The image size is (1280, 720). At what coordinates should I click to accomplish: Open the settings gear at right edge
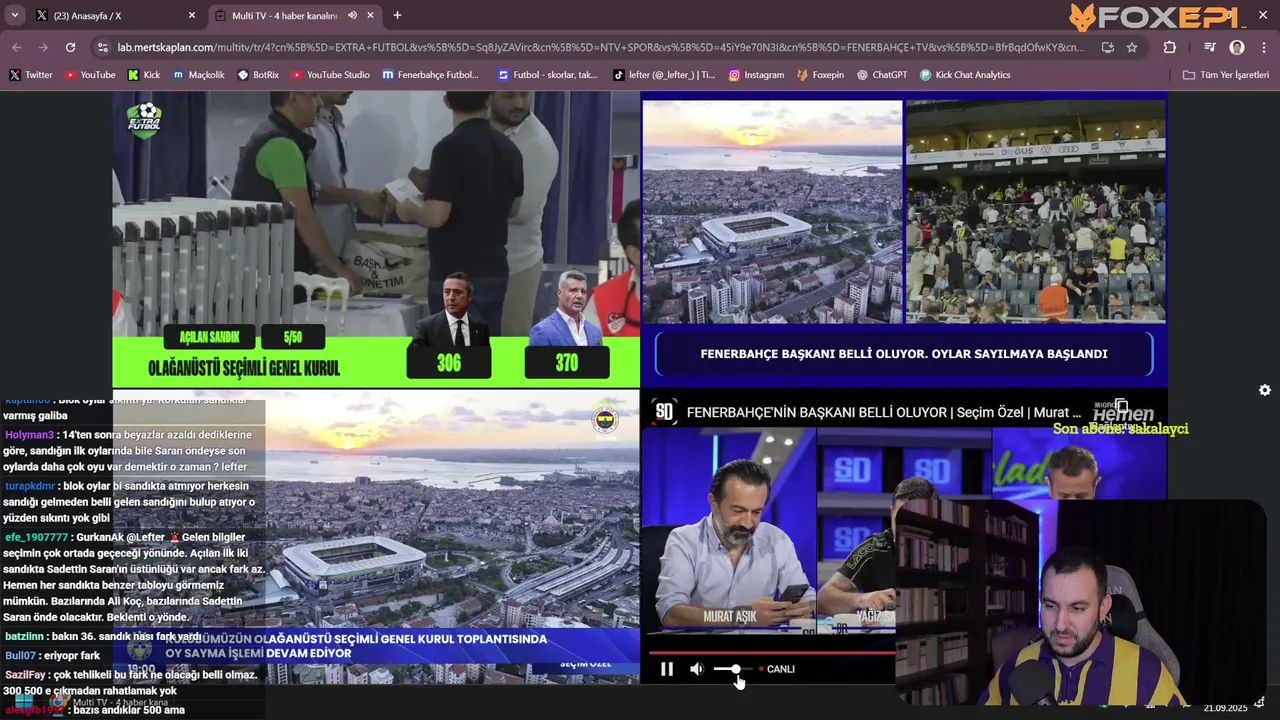1265,390
